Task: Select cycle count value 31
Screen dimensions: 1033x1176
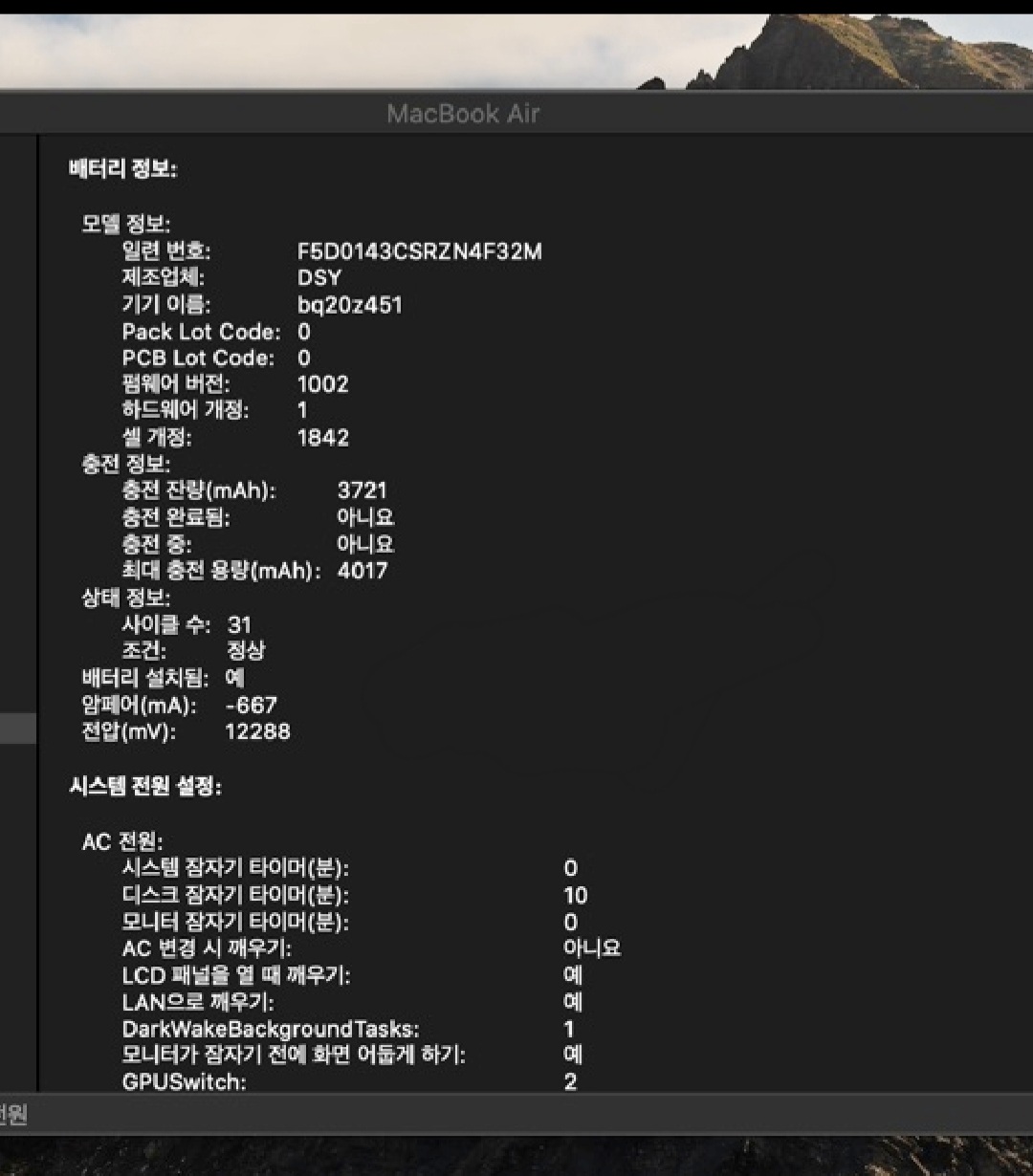Action: click(x=239, y=625)
